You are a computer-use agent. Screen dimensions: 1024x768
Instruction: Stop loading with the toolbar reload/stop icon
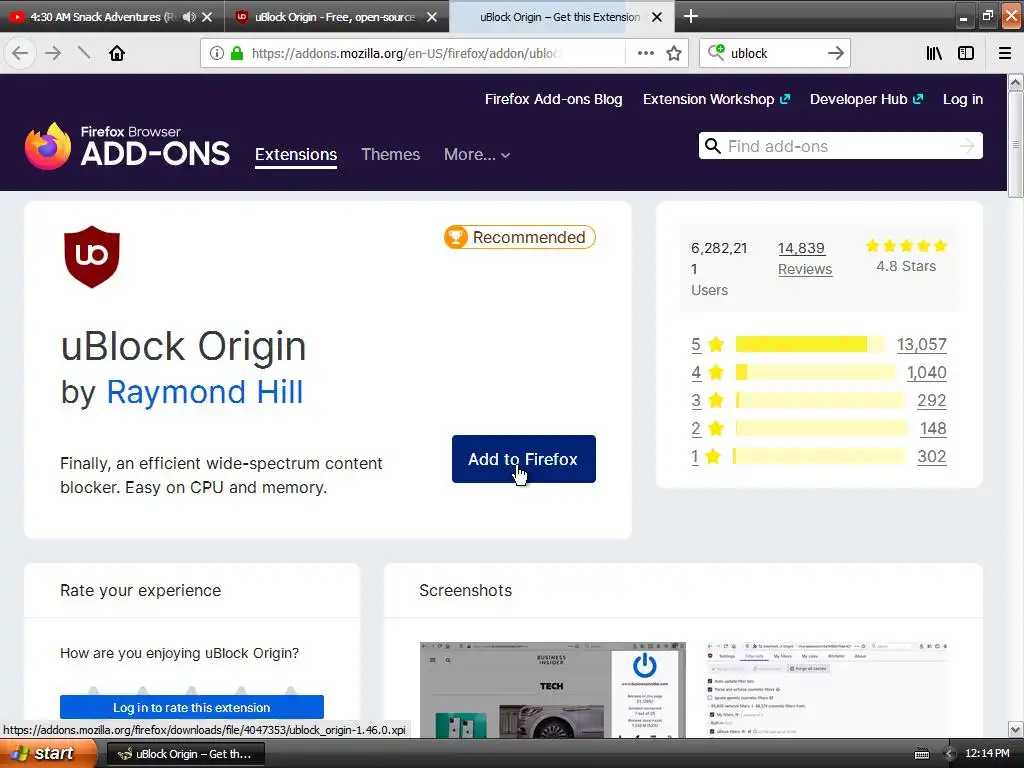pyautogui.click(x=84, y=53)
